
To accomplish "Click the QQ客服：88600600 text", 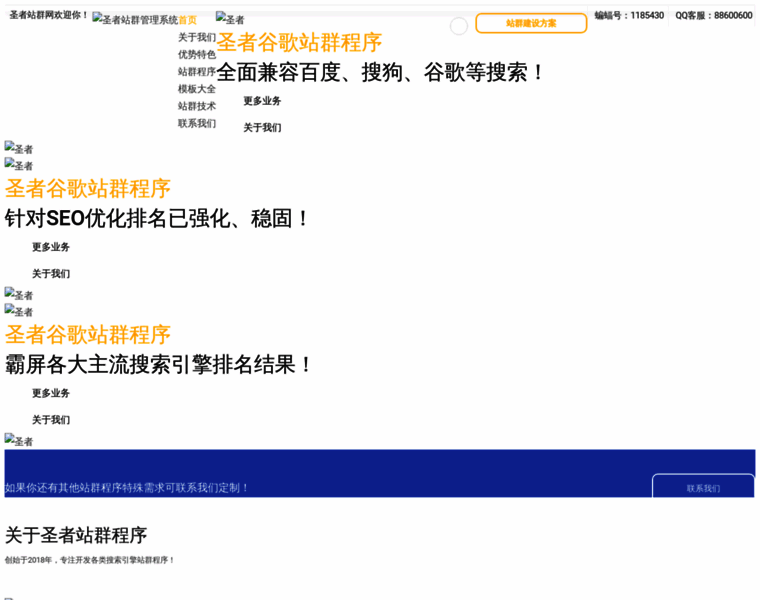I will click(x=714, y=16).
